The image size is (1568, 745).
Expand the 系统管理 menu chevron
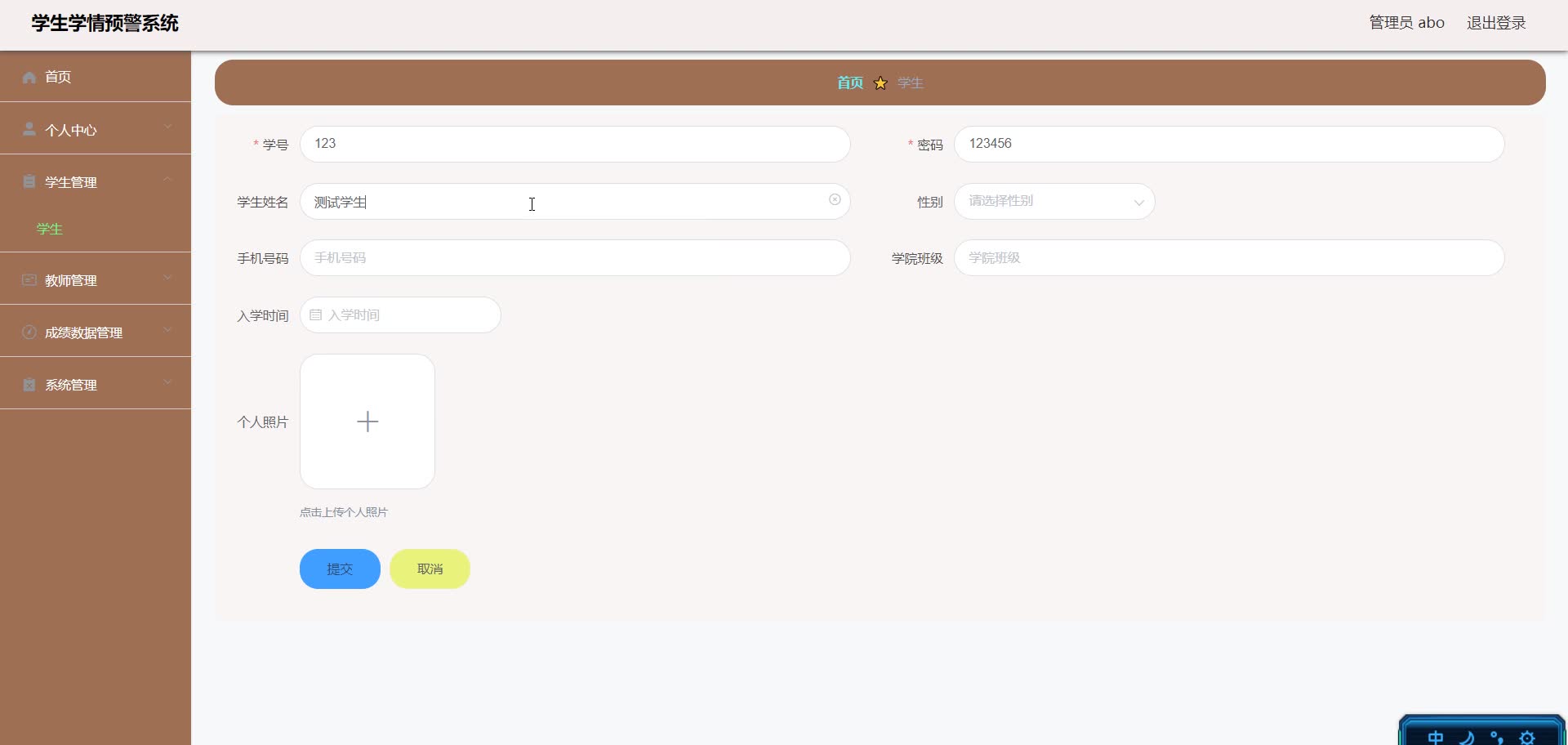[x=167, y=381]
